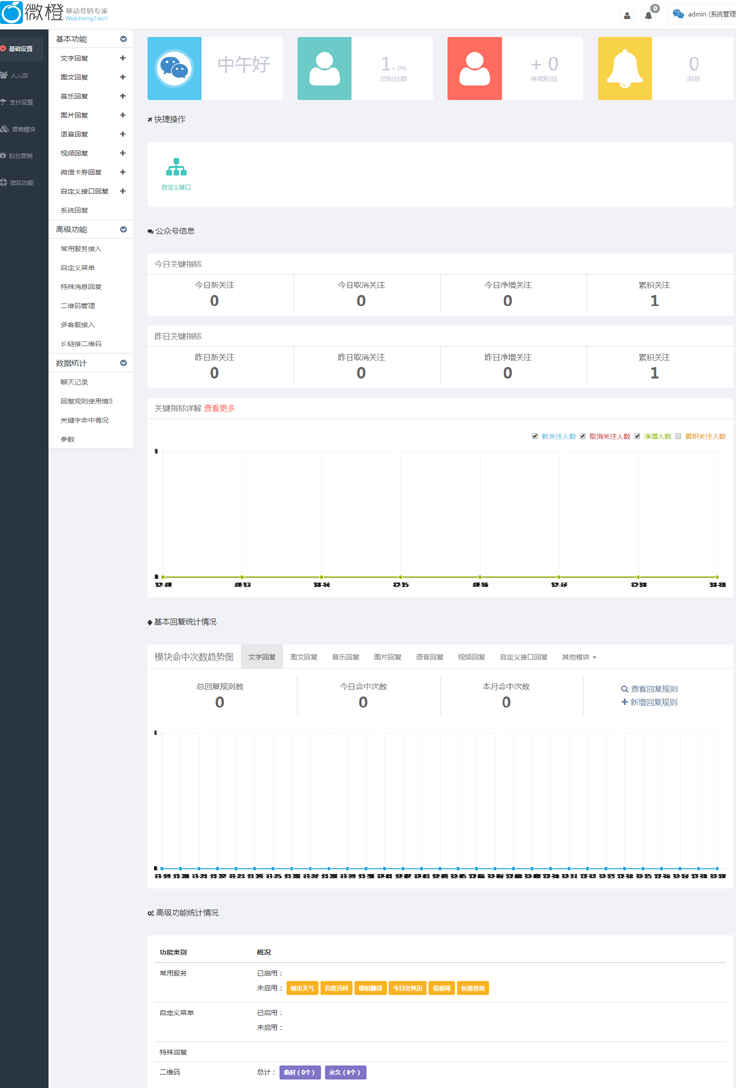
Task: Click the 查看更多 link
Action: (220, 408)
